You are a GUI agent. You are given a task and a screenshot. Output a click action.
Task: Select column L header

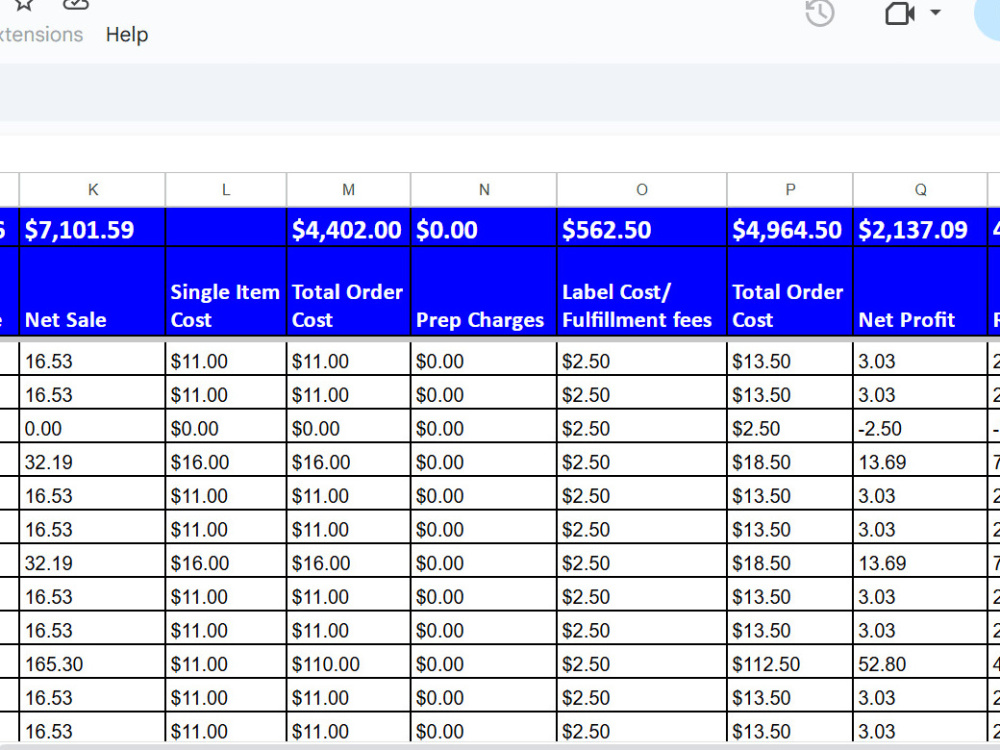(226, 190)
